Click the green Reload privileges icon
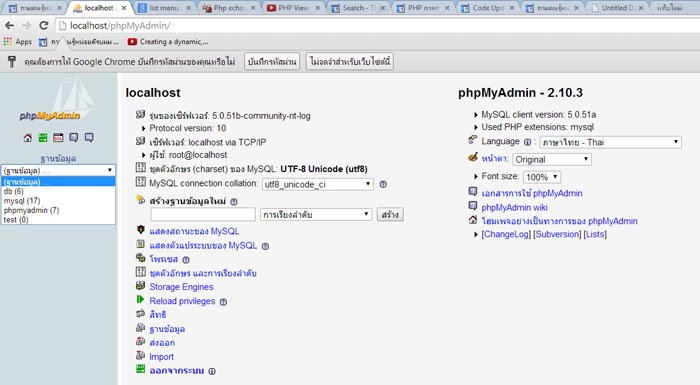This screenshot has height=385, width=700. click(141, 300)
